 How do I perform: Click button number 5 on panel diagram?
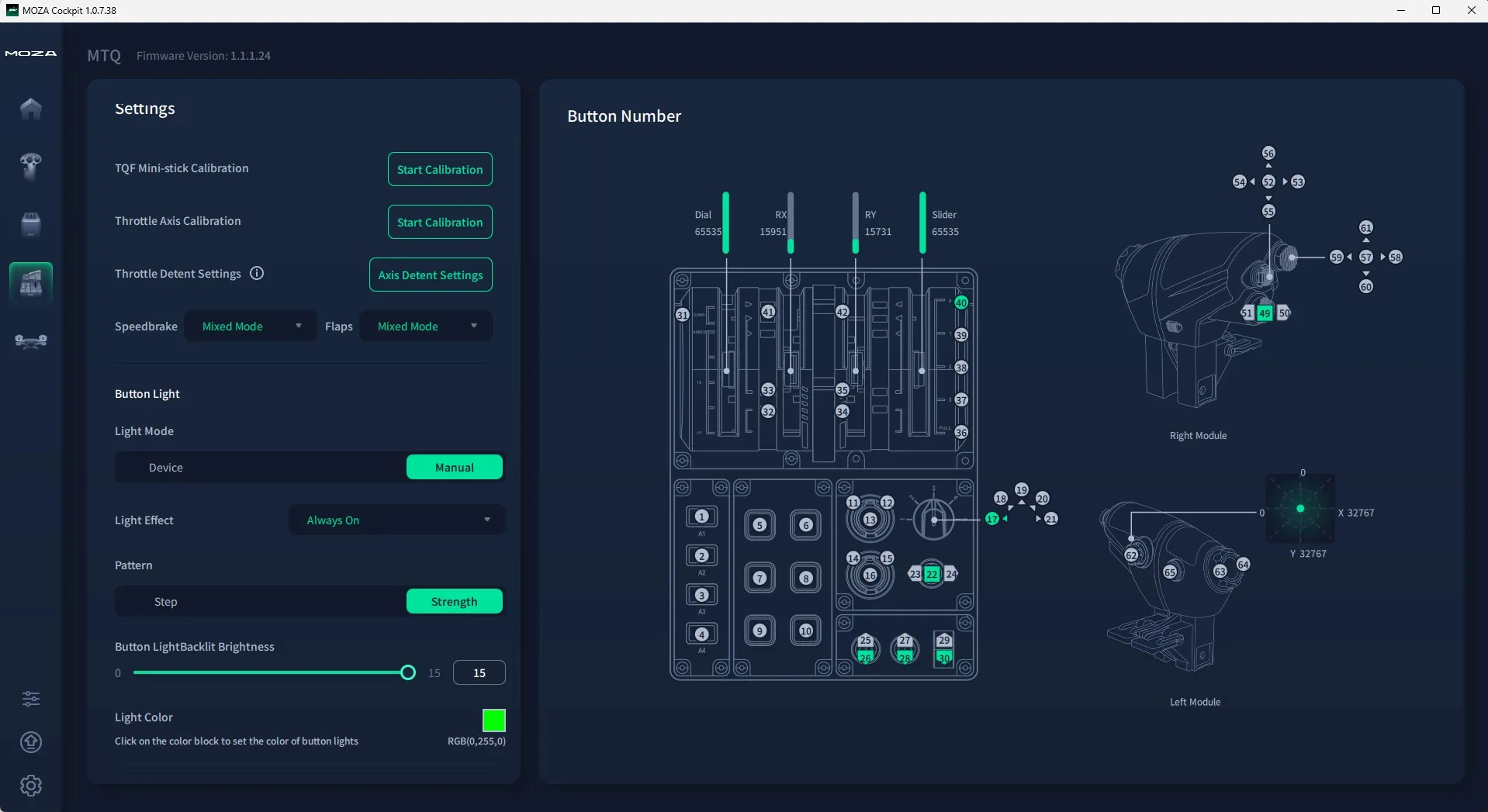(760, 525)
